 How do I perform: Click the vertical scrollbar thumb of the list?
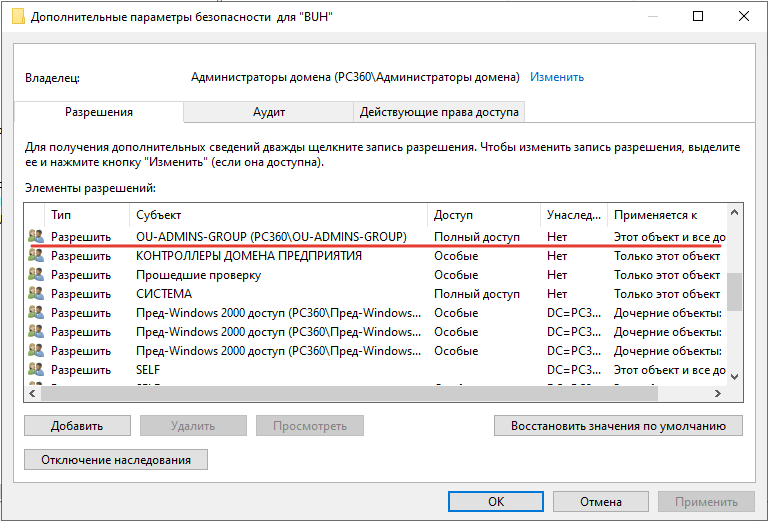[735, 292]
